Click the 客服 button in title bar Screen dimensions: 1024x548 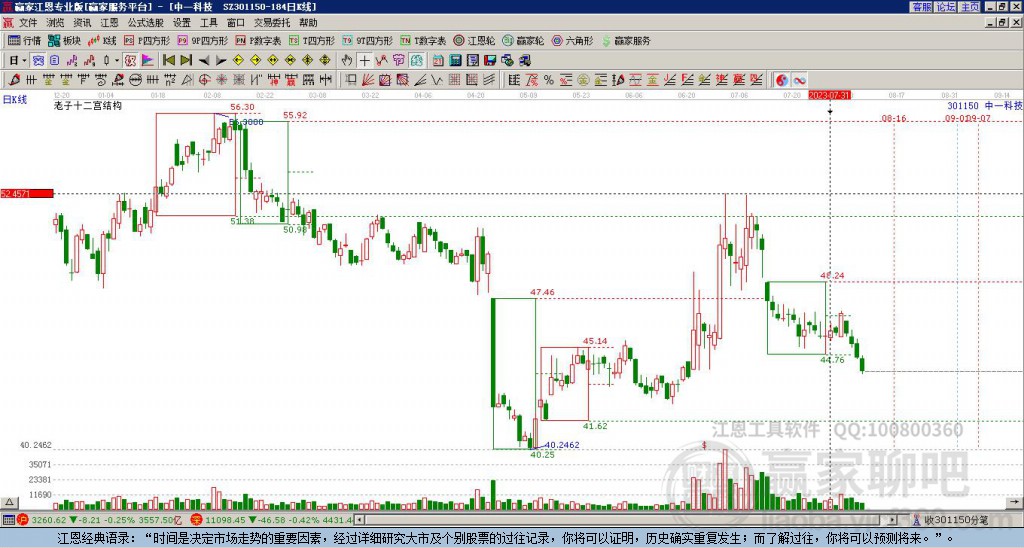pyautogui.click(x=922, y=7)
